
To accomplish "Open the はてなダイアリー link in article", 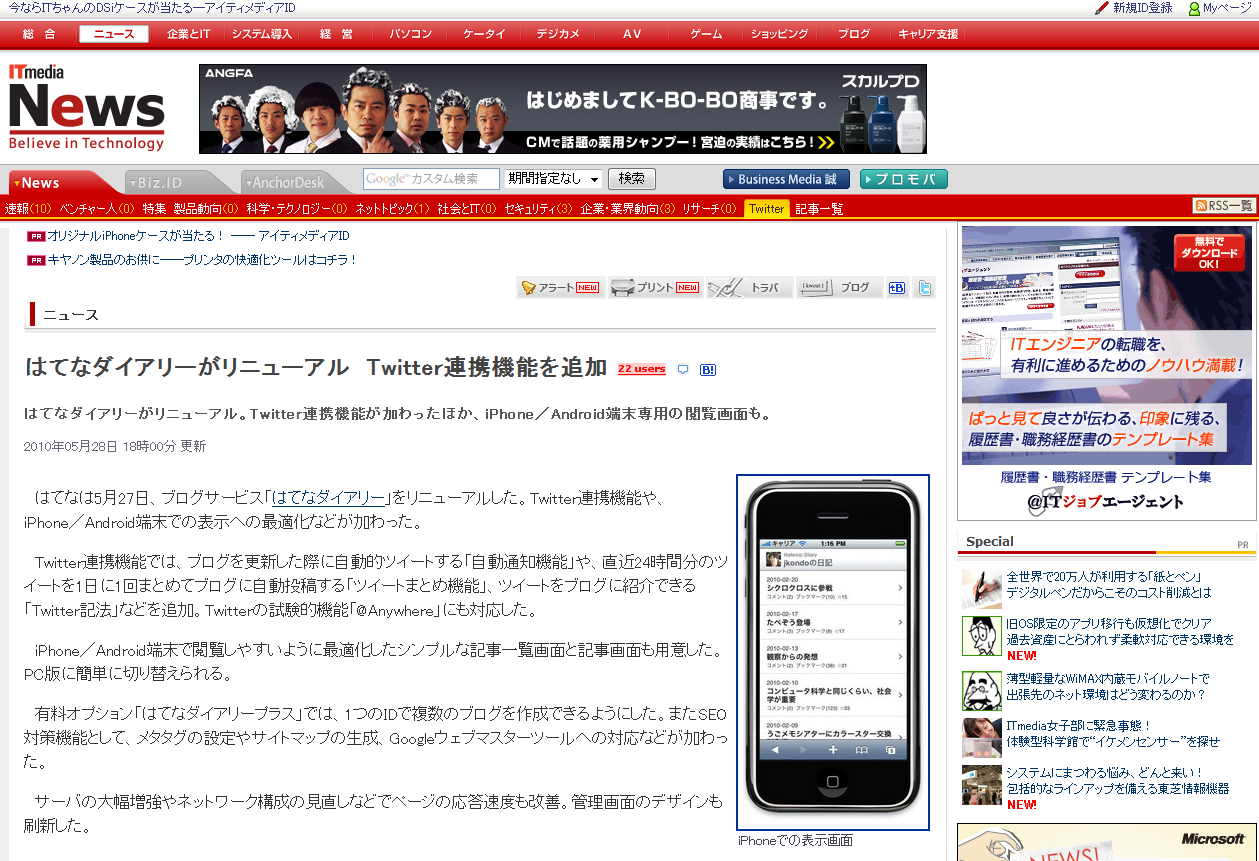I will tap(329, 498).
